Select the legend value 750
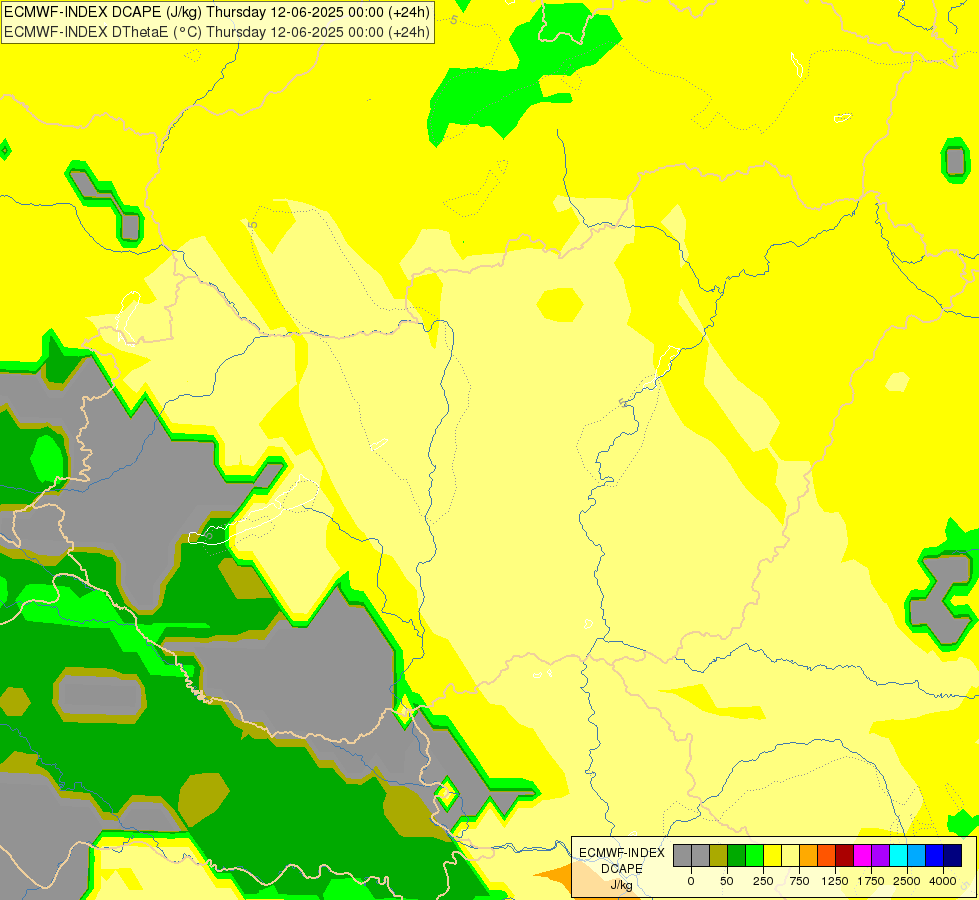 pos(799,881)
